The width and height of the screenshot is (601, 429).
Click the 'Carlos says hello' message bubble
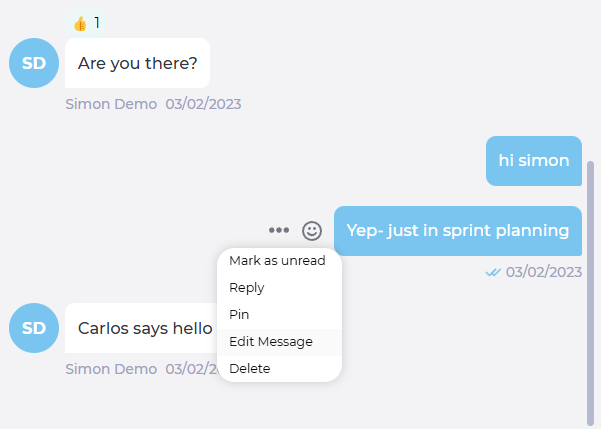[x=142, y=328]
